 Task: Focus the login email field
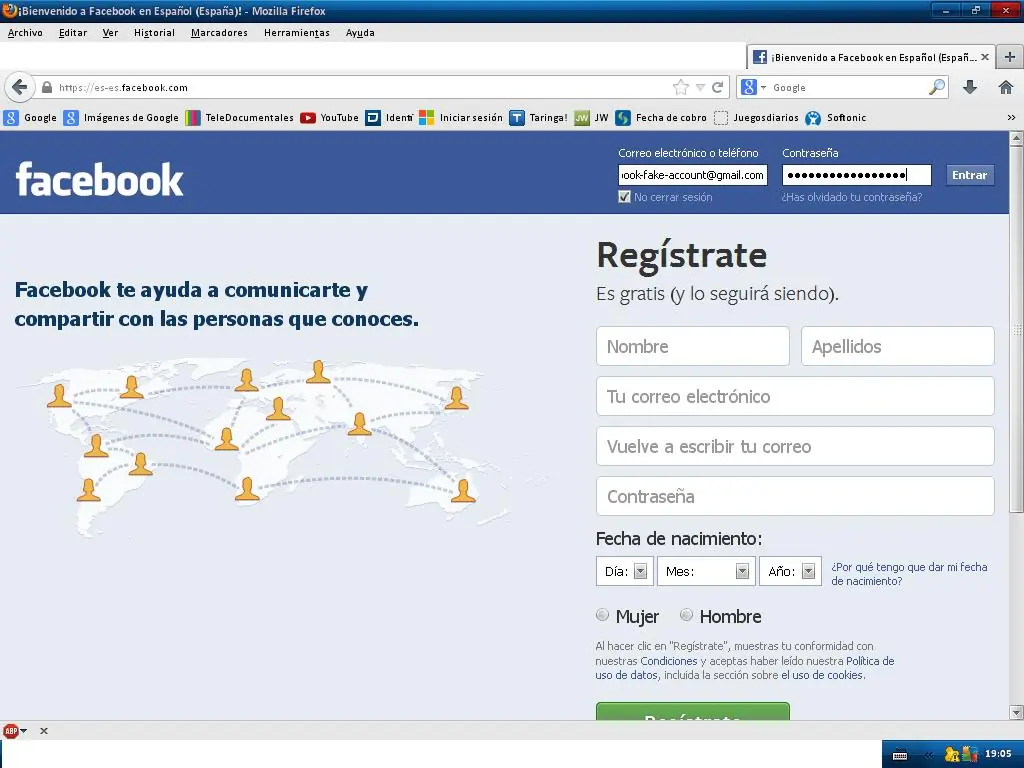pyautogui.click(x=692, y=175)
